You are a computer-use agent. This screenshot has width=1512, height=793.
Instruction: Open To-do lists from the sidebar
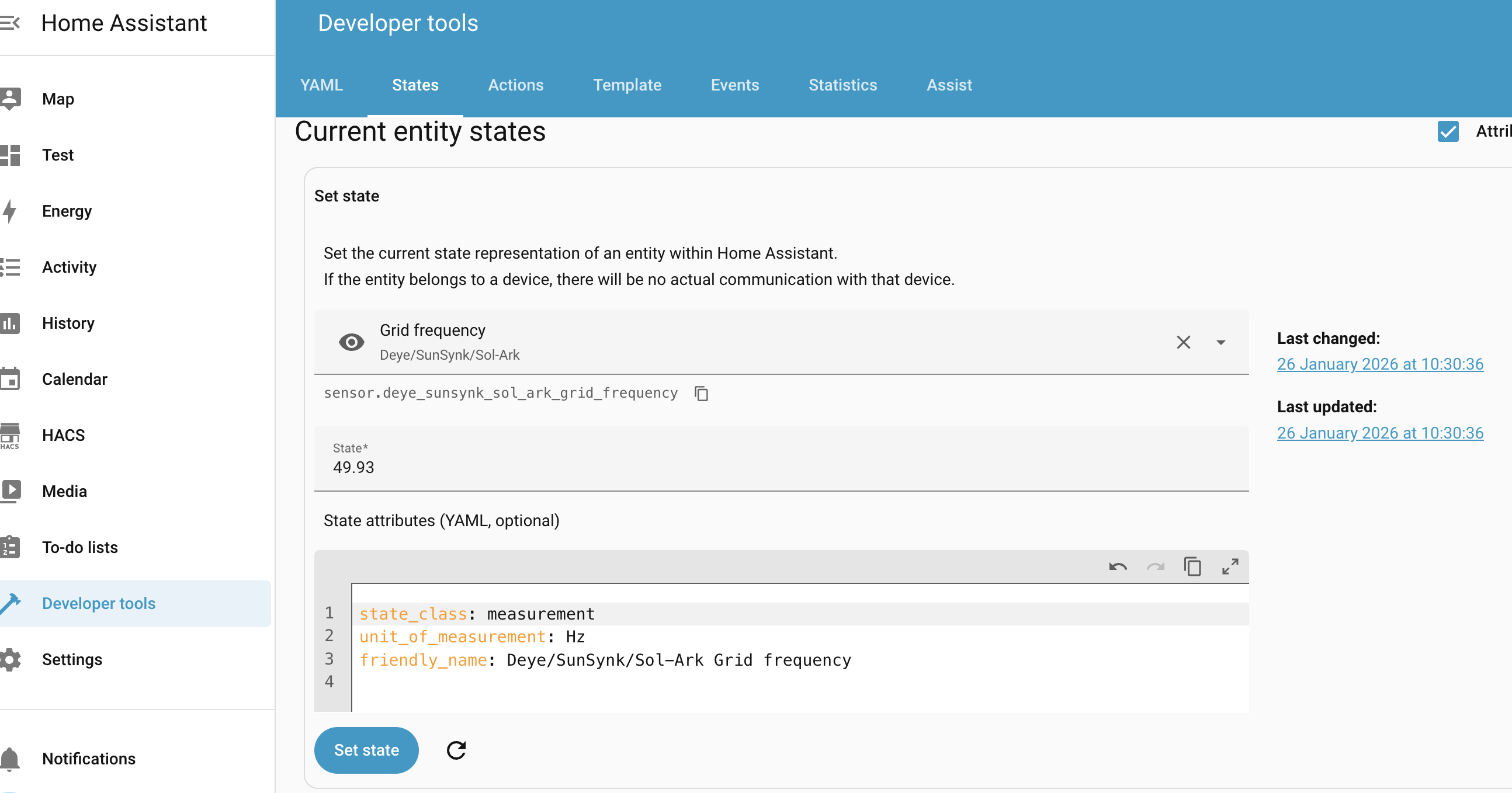(x=80, y=547)
